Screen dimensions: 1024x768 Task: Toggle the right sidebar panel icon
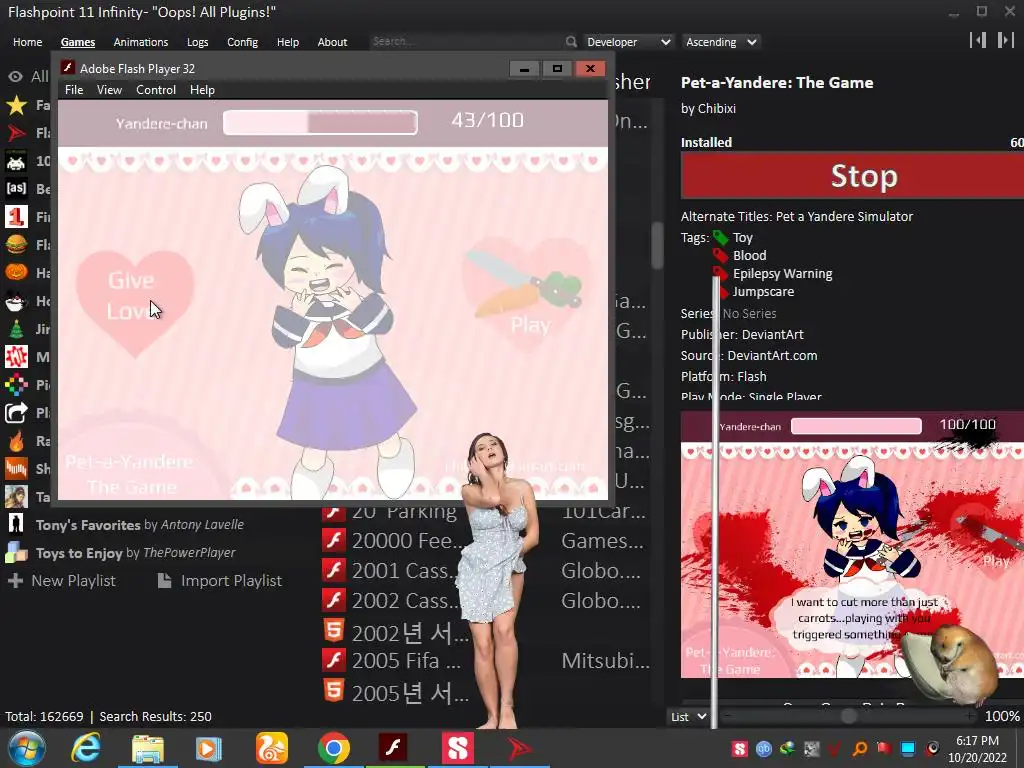[1006, 40]
